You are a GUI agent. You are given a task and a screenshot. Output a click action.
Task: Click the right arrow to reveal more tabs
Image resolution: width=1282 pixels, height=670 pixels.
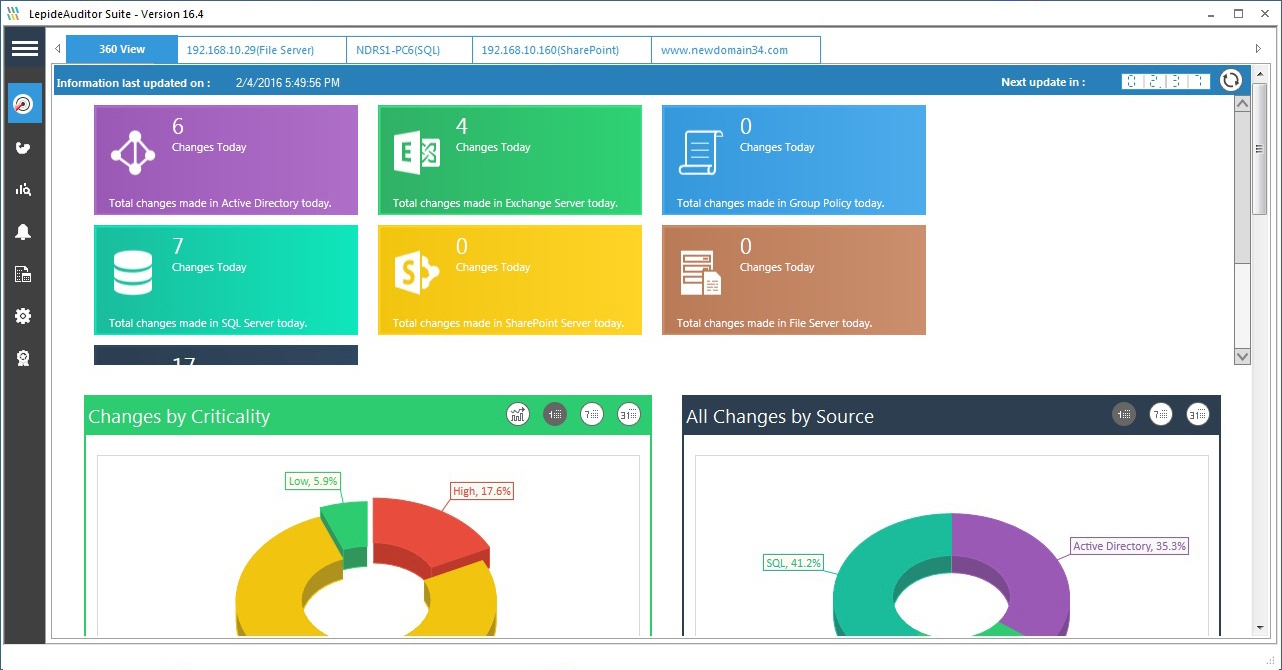pos(1258,48)
